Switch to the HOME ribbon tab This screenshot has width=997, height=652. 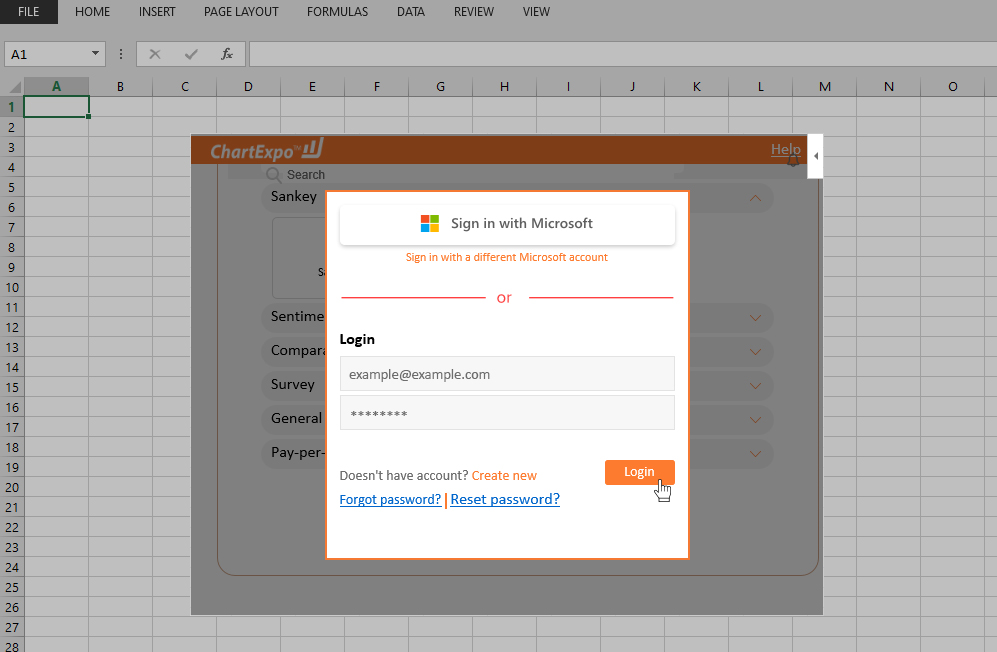92,11
